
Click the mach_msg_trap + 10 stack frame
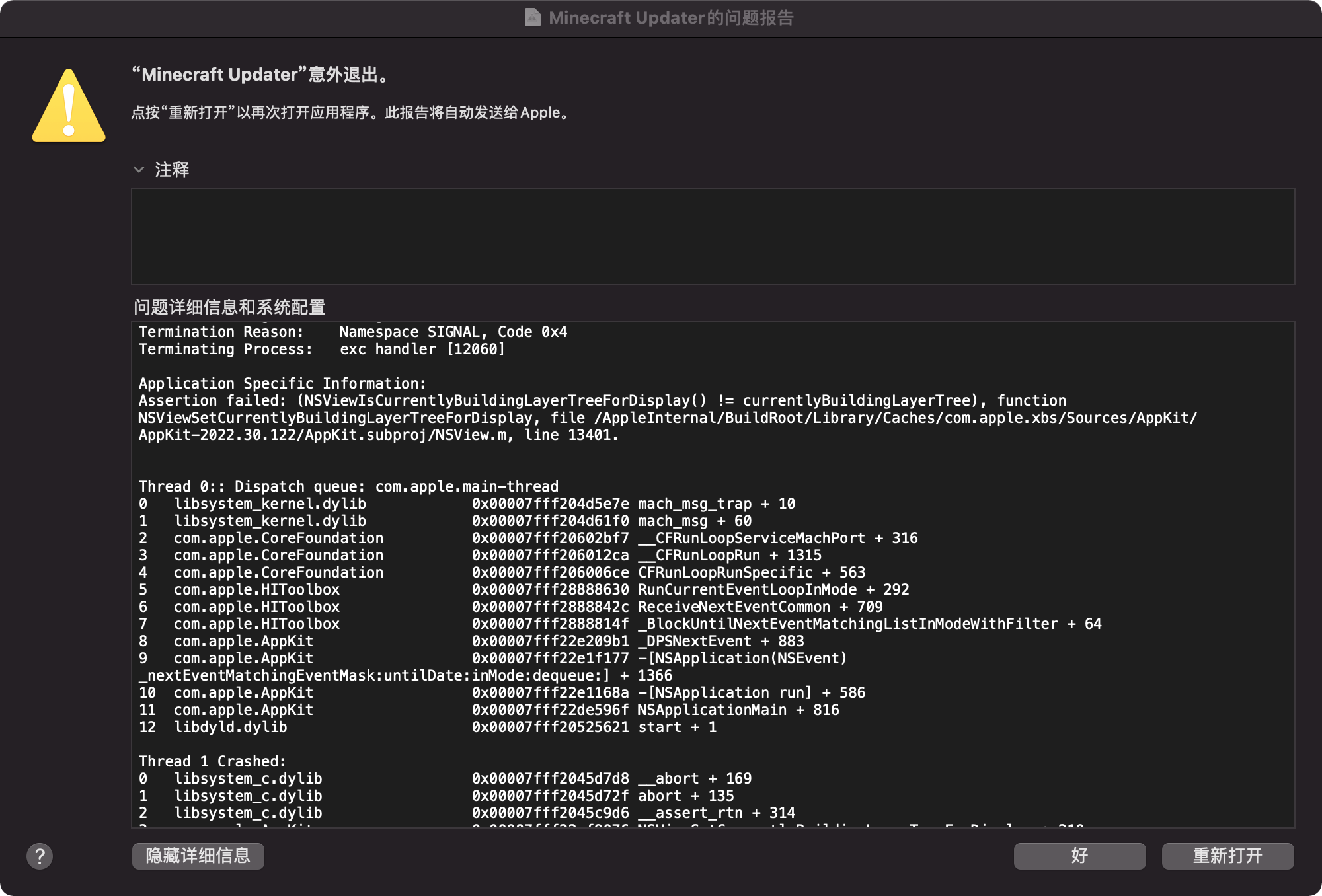[716, 504]
